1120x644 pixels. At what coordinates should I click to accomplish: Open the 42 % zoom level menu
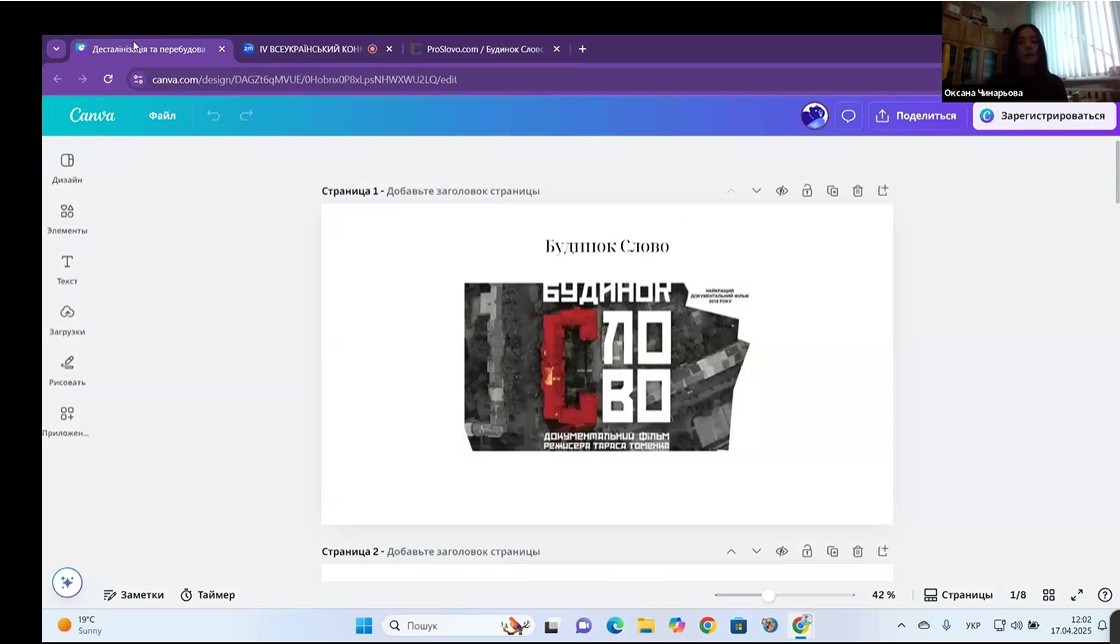(x=884, y=595)
